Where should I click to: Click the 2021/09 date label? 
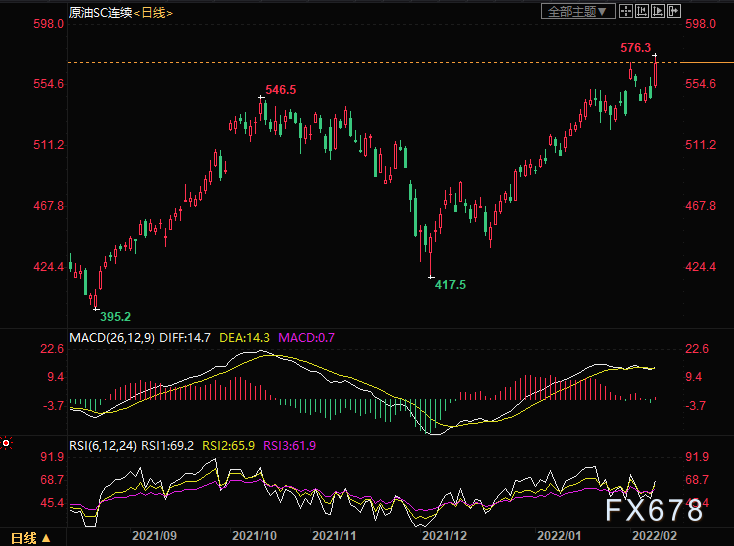point(154,536)
